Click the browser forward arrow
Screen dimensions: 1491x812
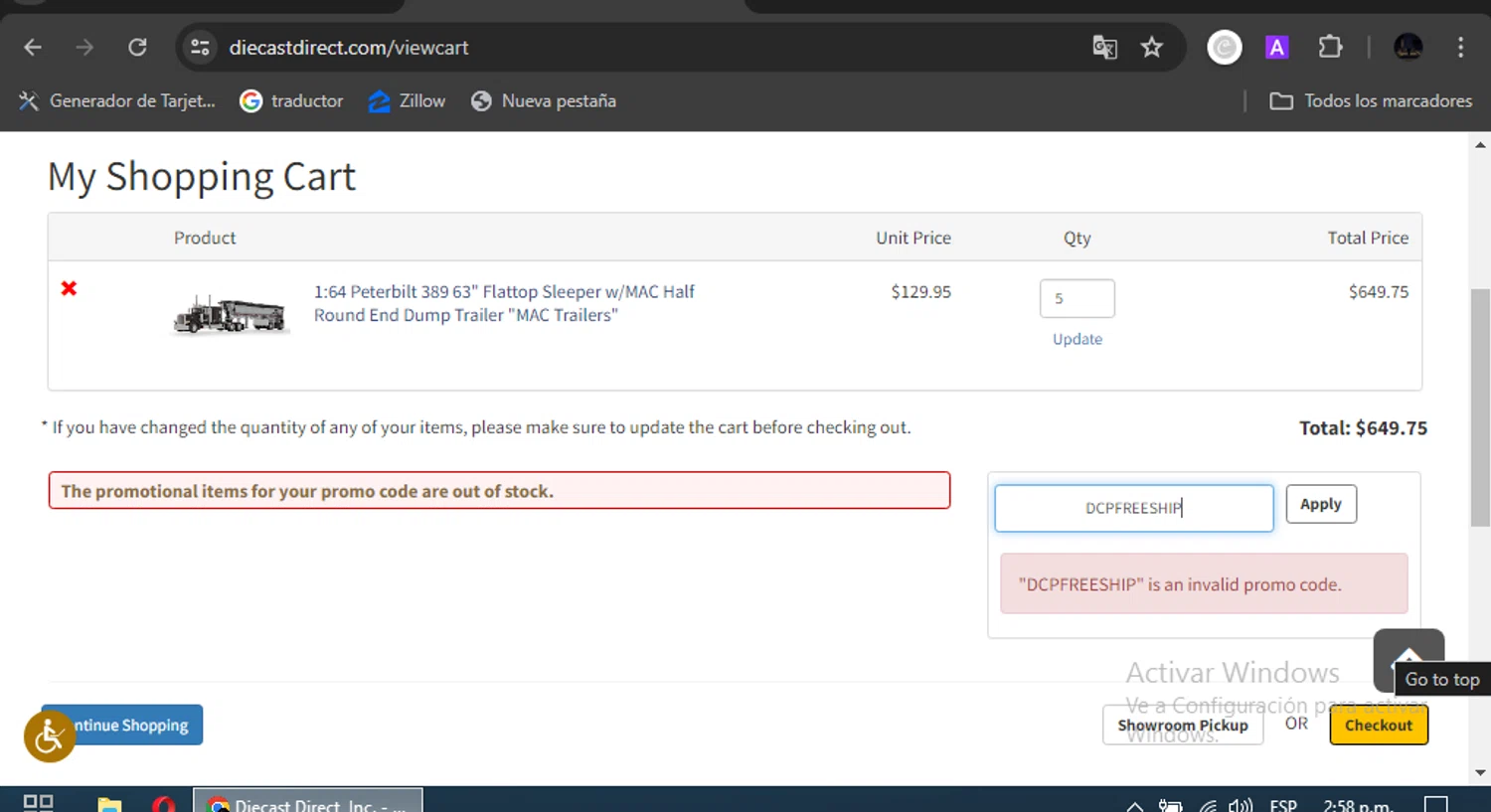point(84,47)
